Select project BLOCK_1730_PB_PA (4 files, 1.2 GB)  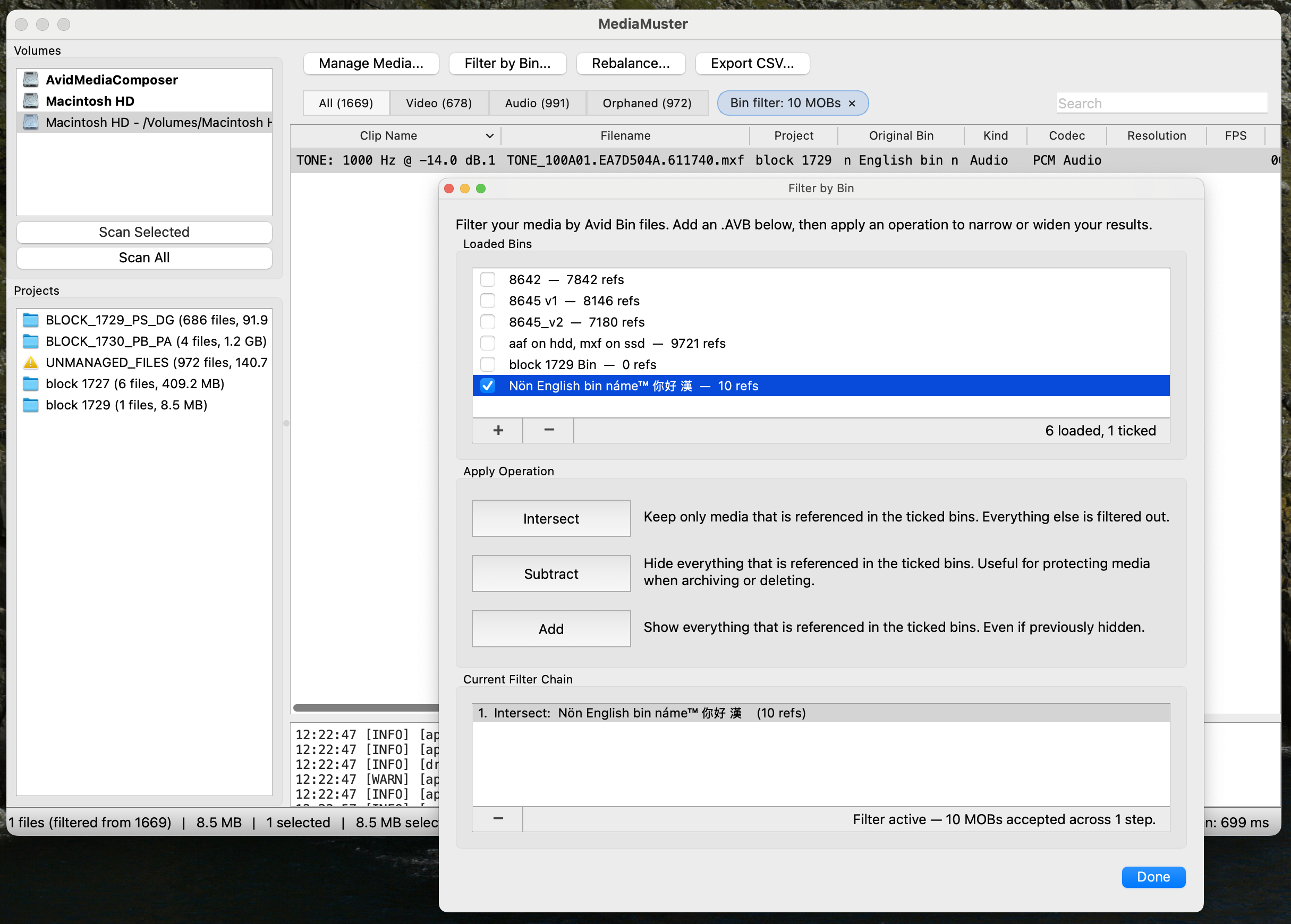145,341
